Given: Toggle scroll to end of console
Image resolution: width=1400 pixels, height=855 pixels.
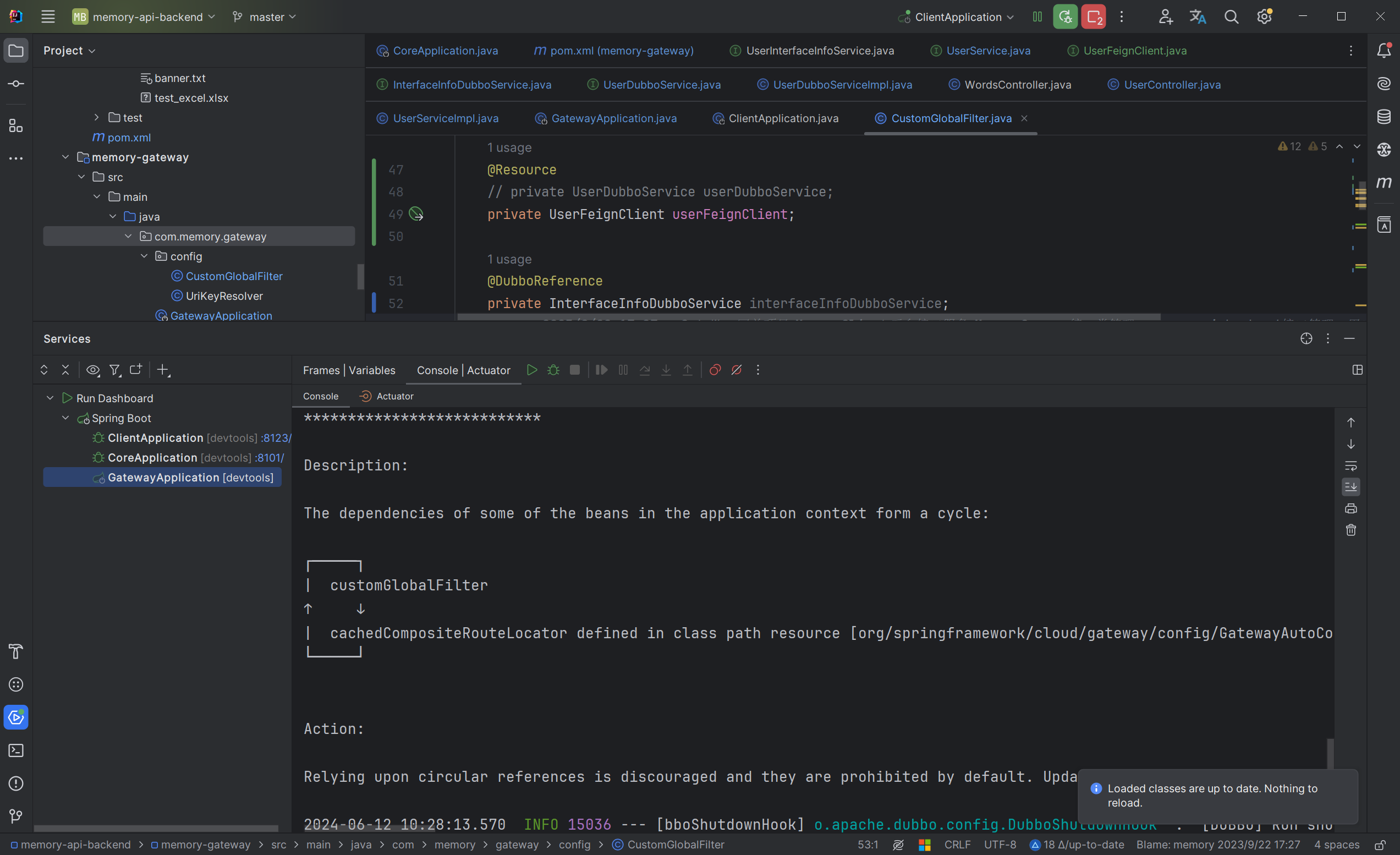Looking at the screenshot, I should (x=1350, y=487).
